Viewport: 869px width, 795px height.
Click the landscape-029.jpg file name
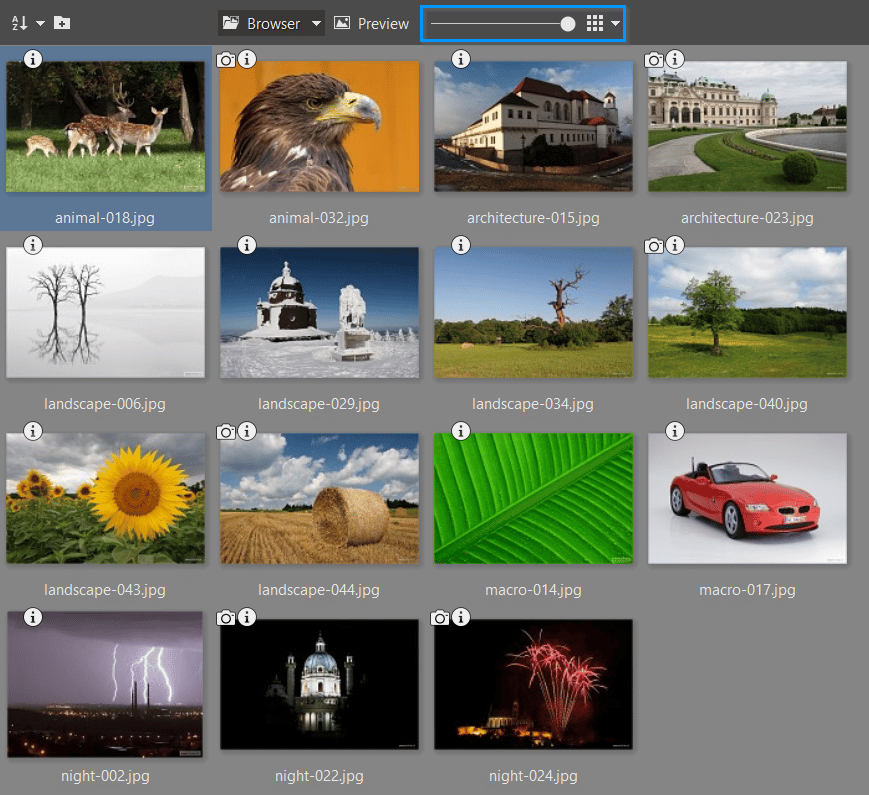[x=319, y=404]
